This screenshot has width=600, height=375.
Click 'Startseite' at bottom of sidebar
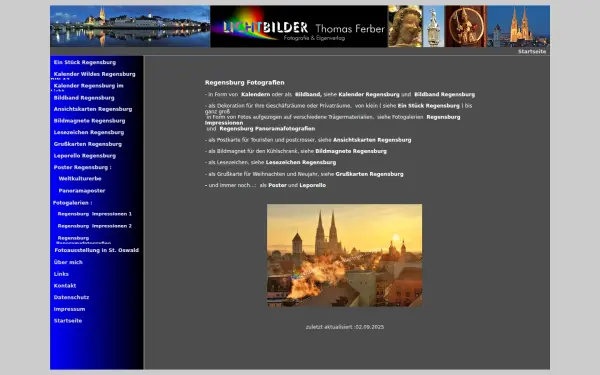tap(68, 321)
